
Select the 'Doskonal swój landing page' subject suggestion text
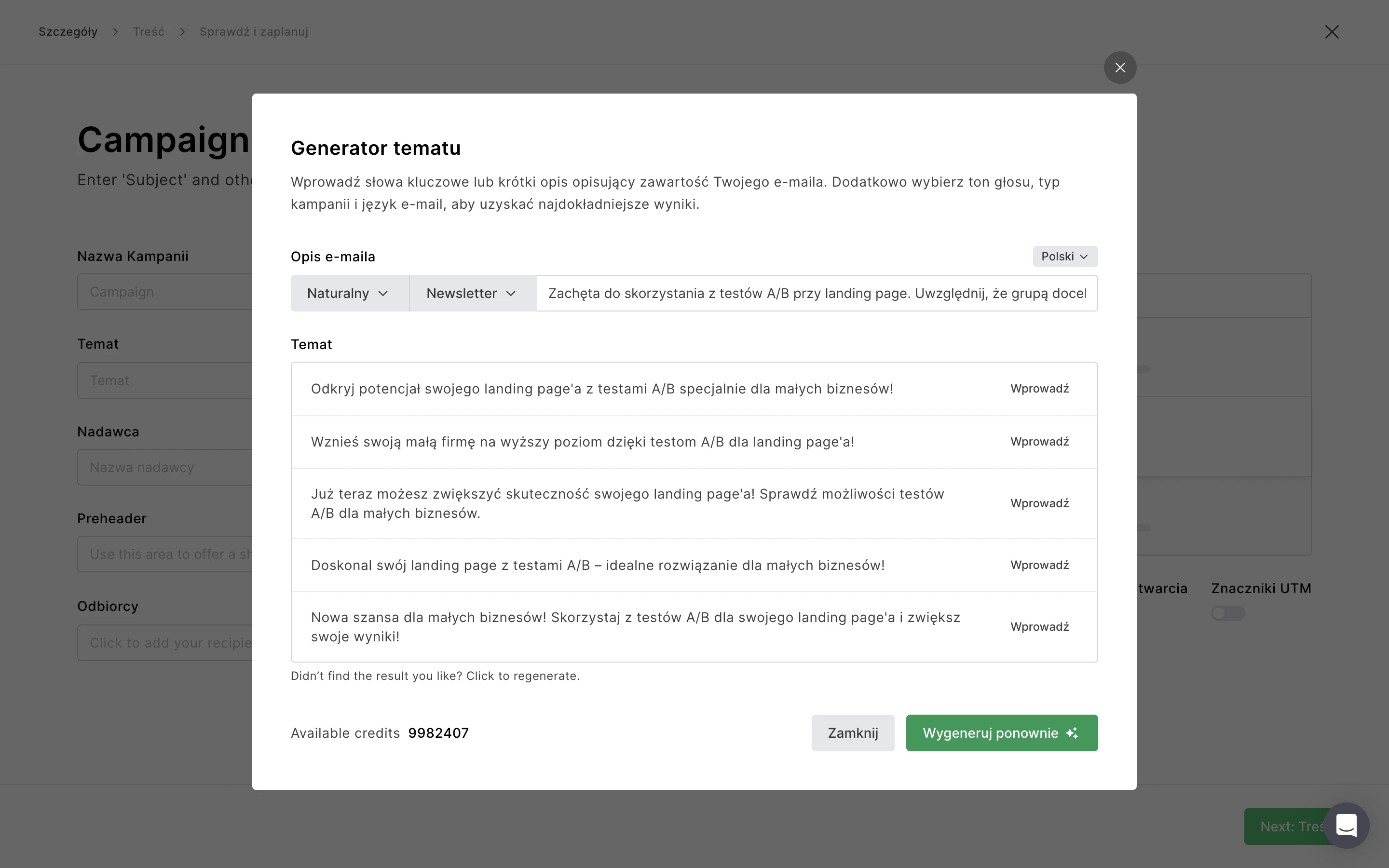[598, 566]
